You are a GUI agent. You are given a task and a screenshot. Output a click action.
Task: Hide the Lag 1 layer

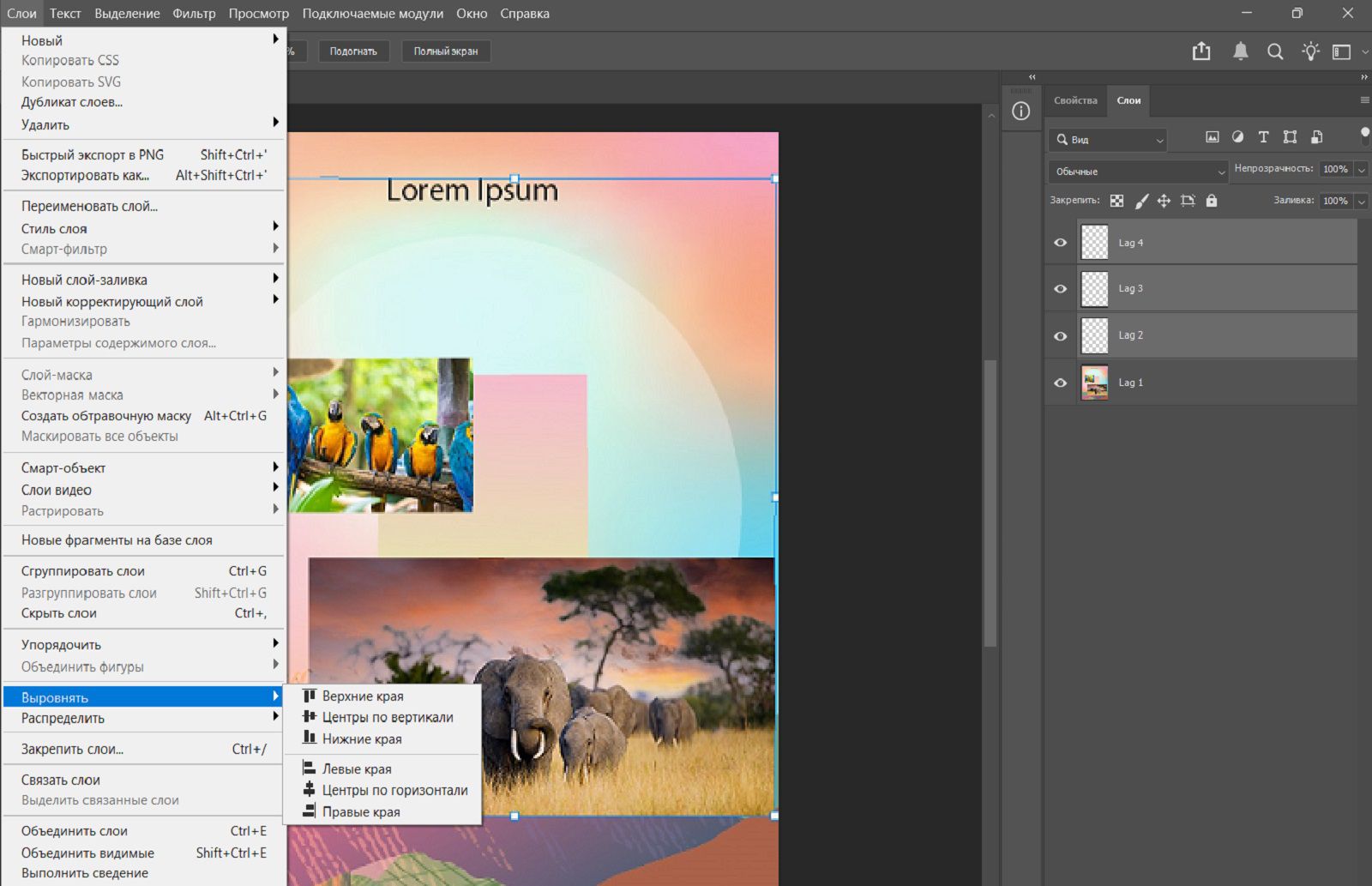click(1060, 383)
